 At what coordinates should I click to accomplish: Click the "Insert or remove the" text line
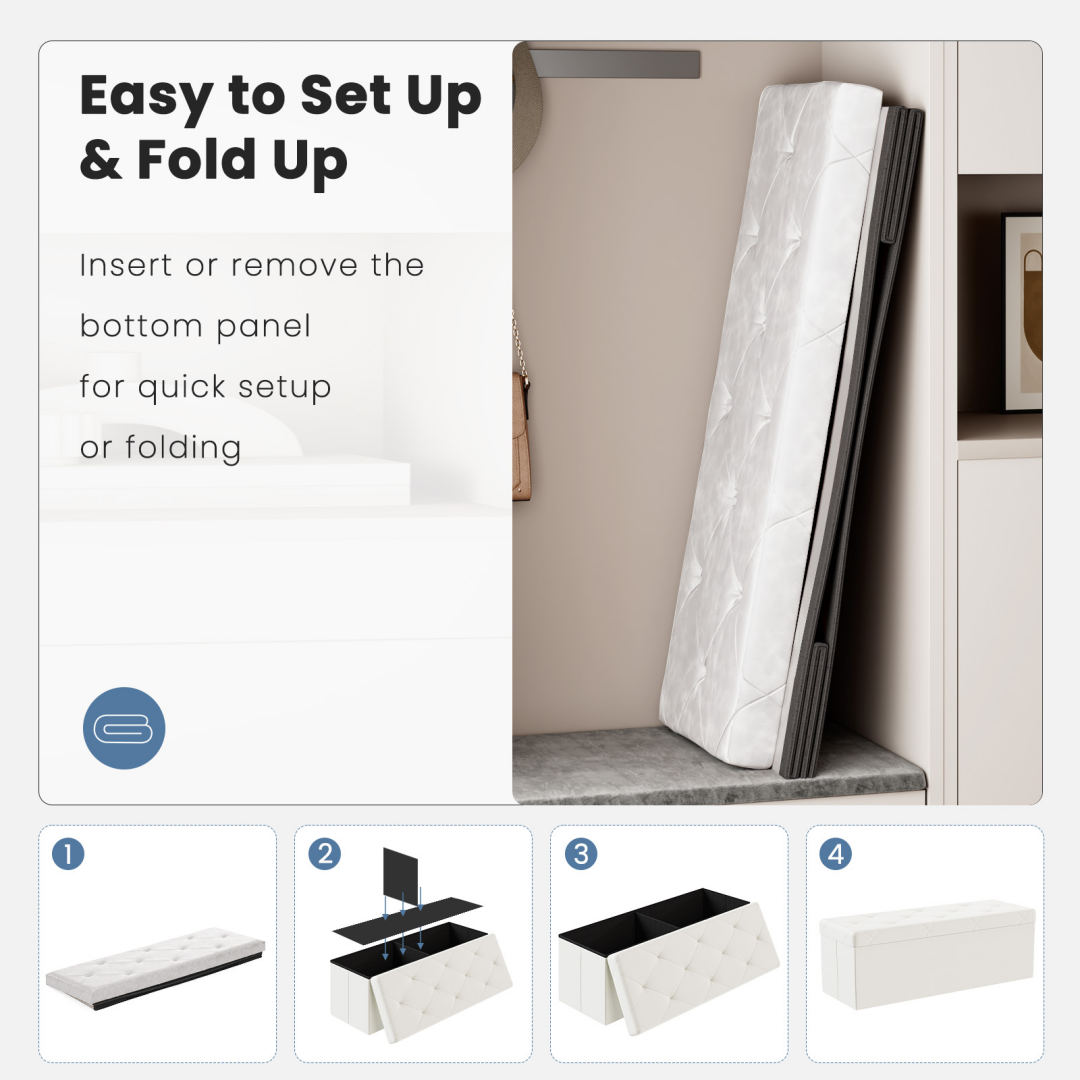[x=251, y=265]
